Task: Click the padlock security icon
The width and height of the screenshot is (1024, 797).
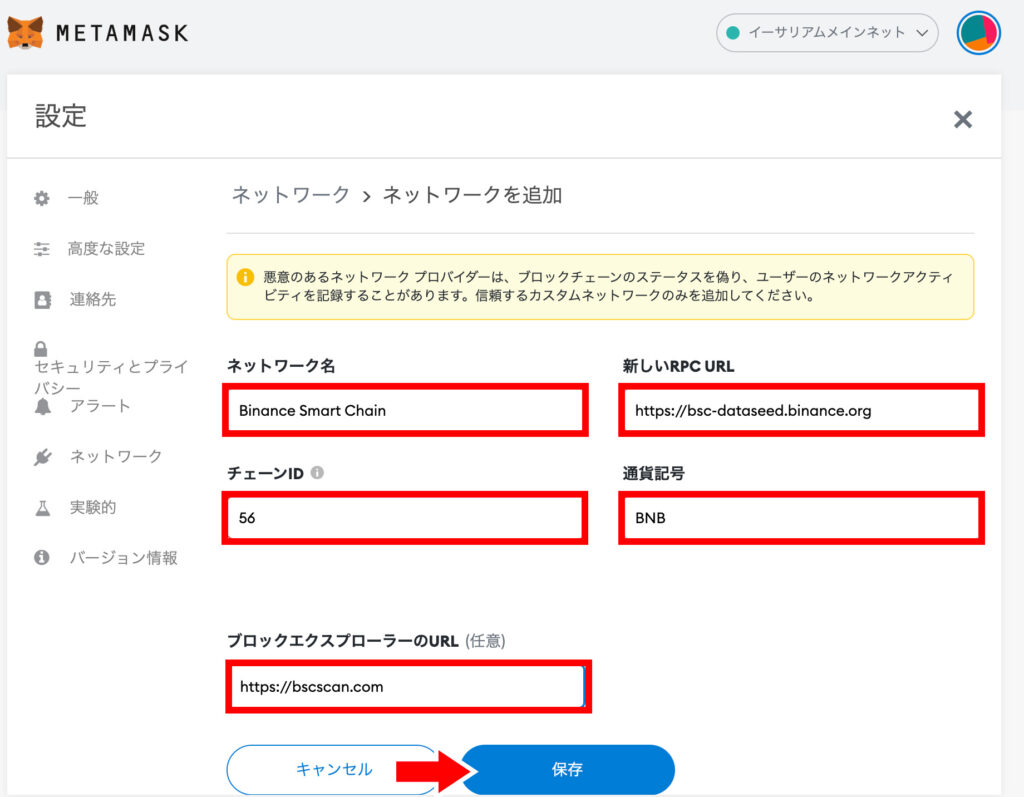Action: (40, 348)
